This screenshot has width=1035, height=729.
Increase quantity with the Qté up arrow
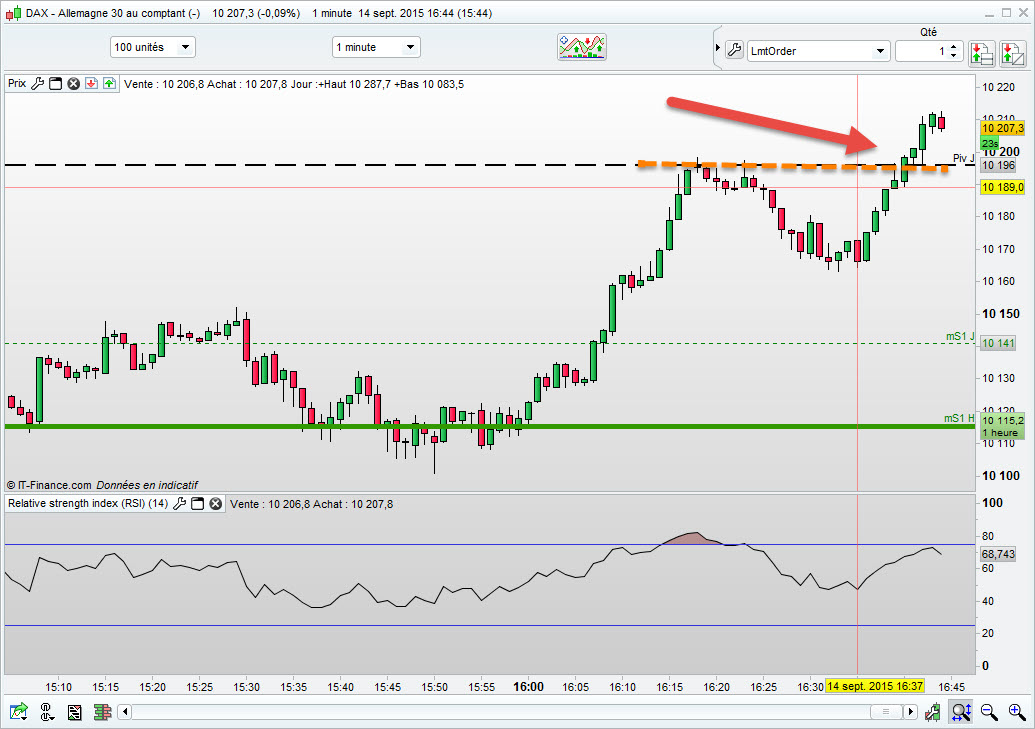point(953,47)
